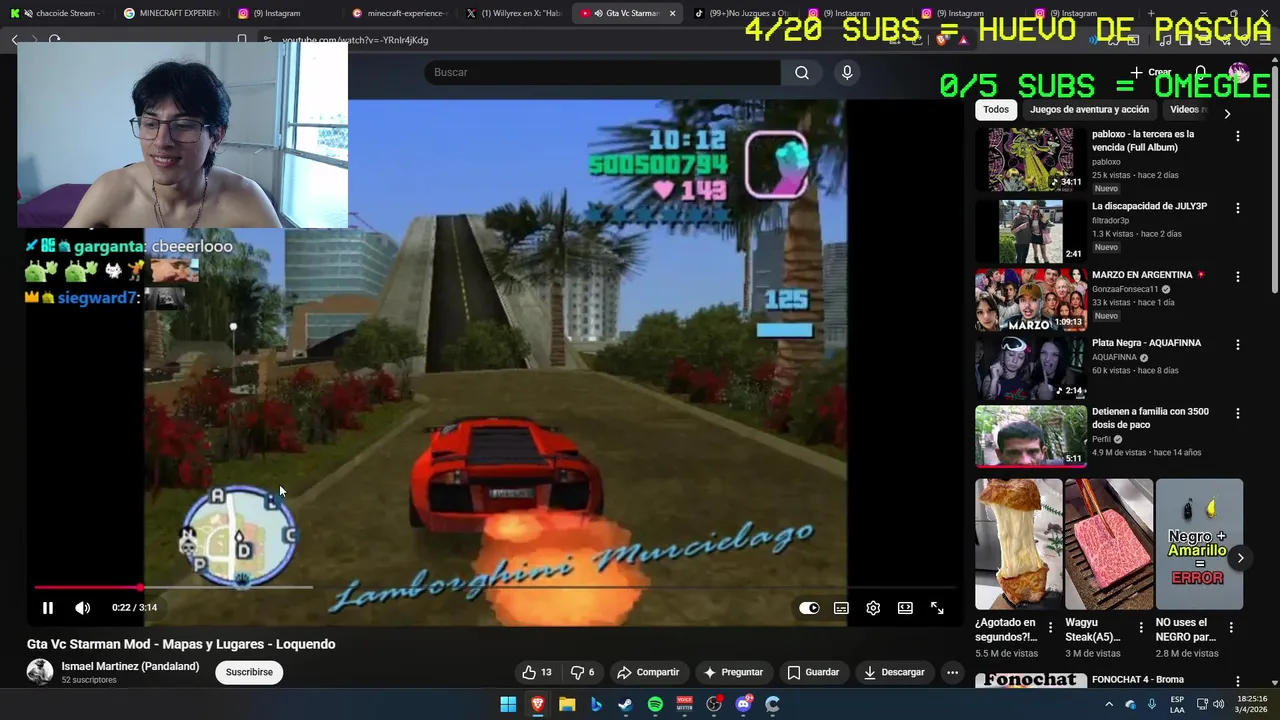Pause the video with the player button
The height and width of the screenshot is (720, 1280).
[x=47, y=608]
